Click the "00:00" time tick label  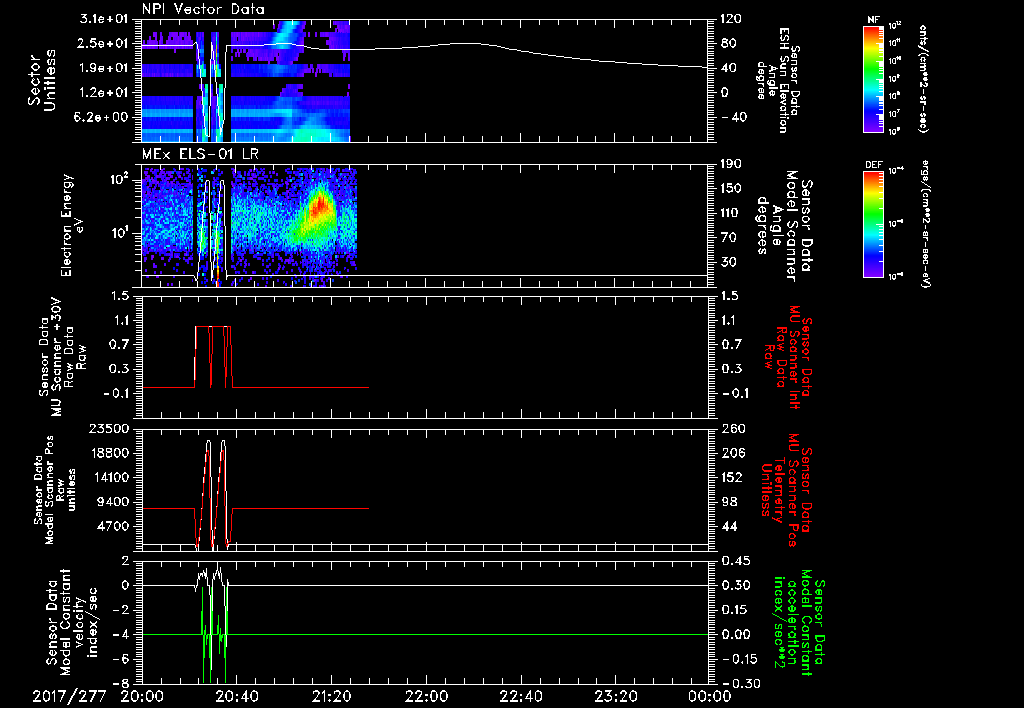click(710, 696)
